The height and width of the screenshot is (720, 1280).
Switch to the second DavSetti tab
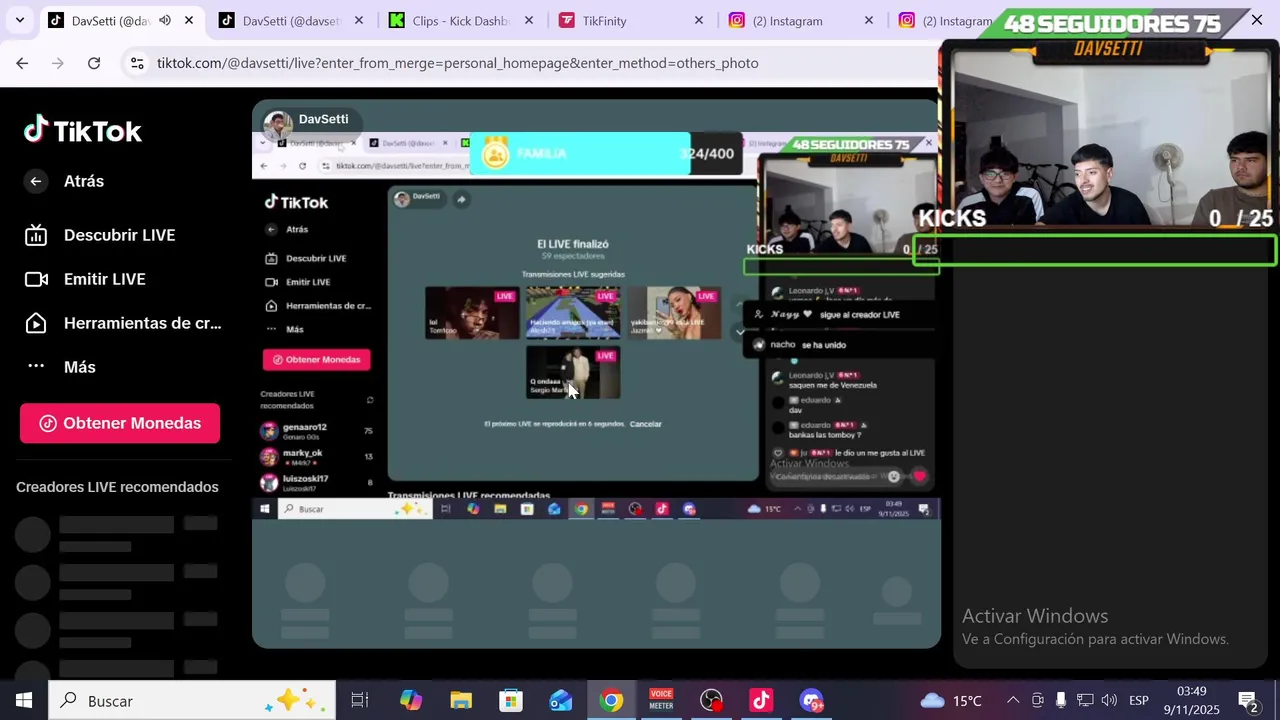291,20
